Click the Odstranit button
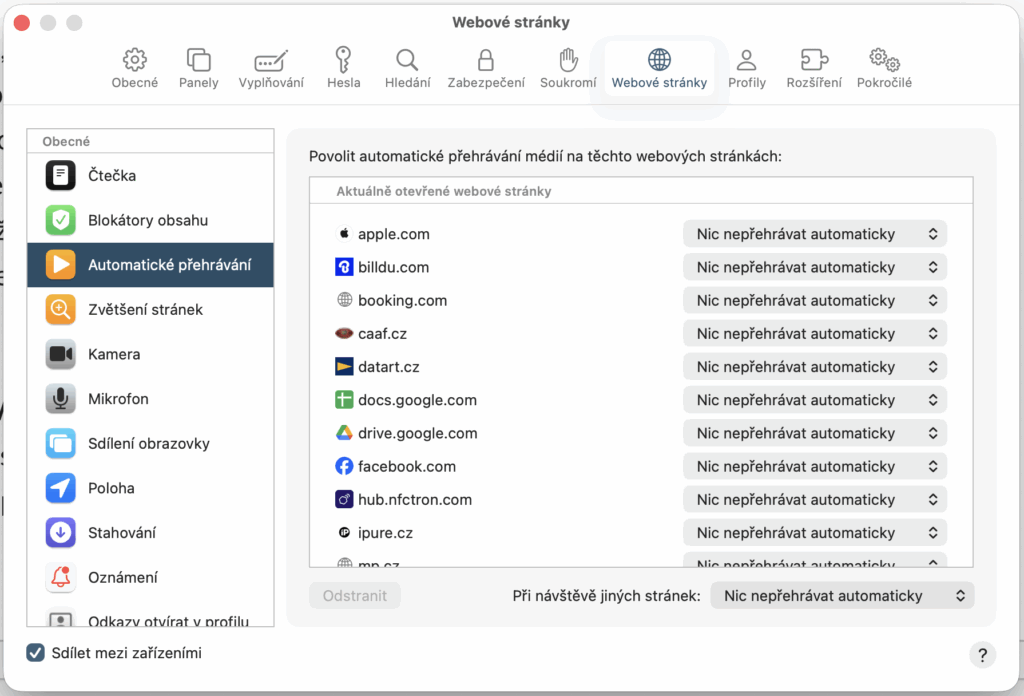Image resolution: width=1024 pixels, height=696 pixels. 355,595
